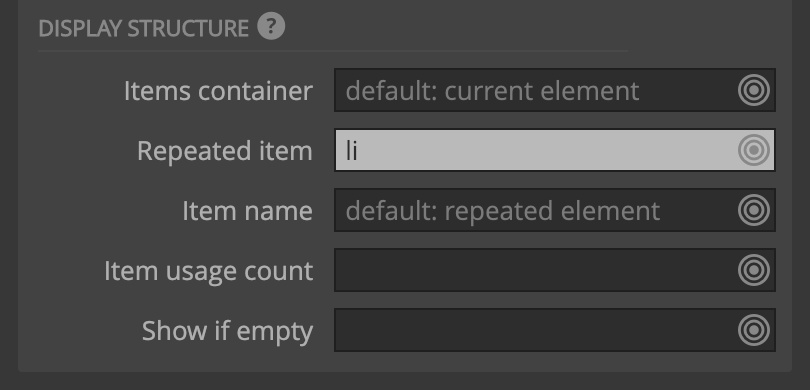This screenshot has height=390, width=810.
Task: Focus the Show if empty field
Action: [555, 330]
